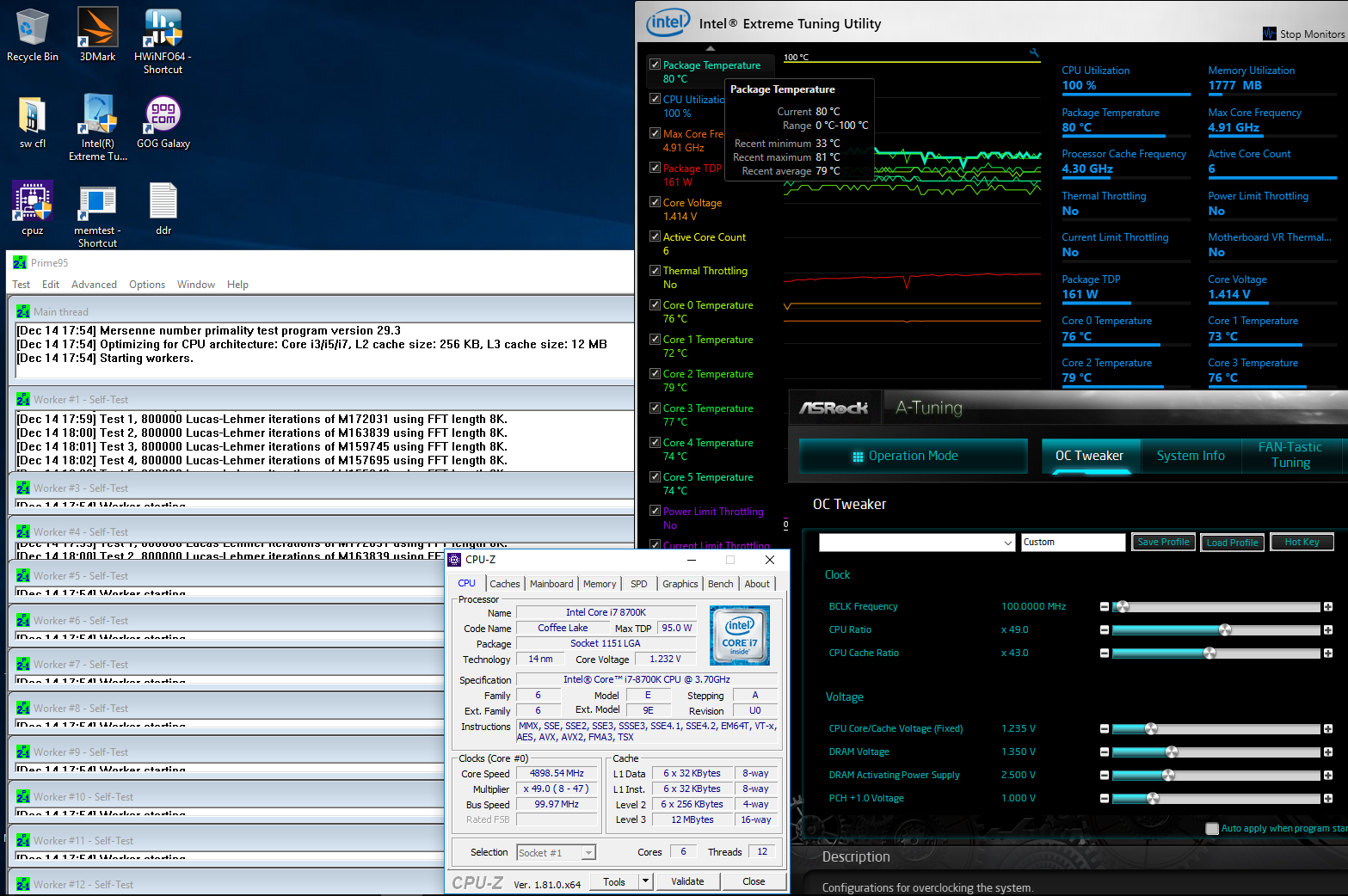Switch to the FAN-Tastic Tuning tab
Viewport: 1348px width, 896px height.
pyautogui.click(x=1290, y=455)
